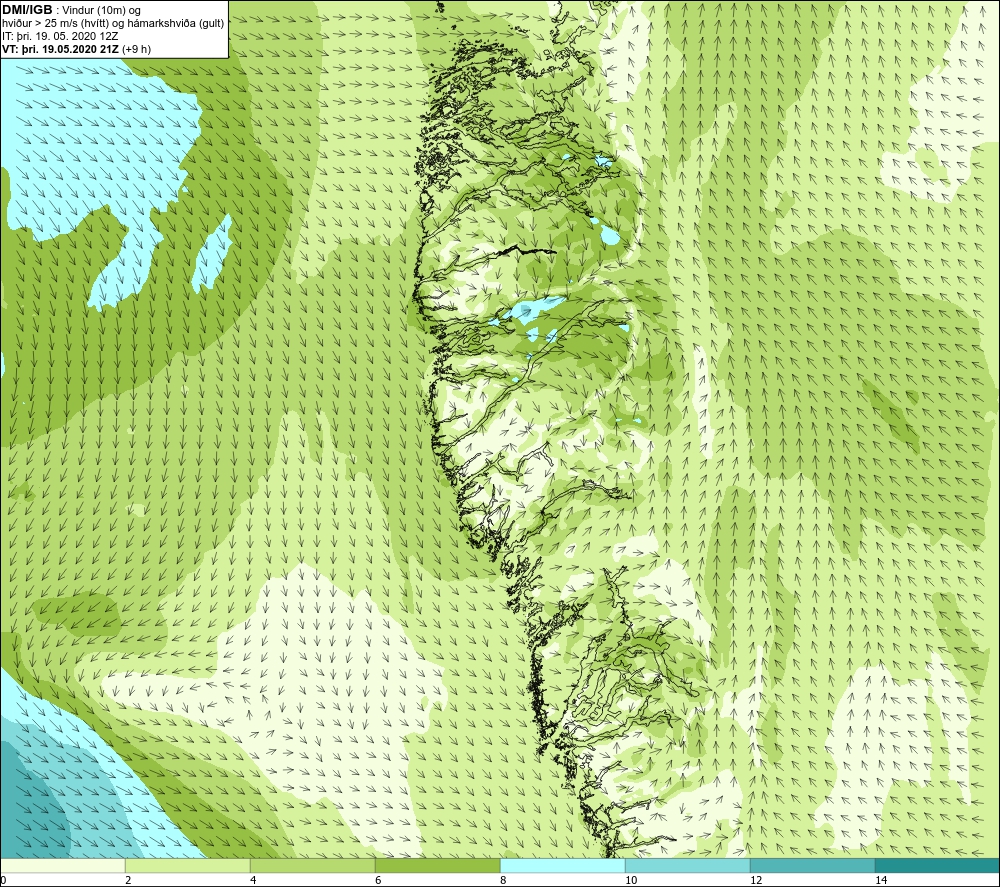Click the 0–2 m/s pale legend swatch

click(63, 865)
